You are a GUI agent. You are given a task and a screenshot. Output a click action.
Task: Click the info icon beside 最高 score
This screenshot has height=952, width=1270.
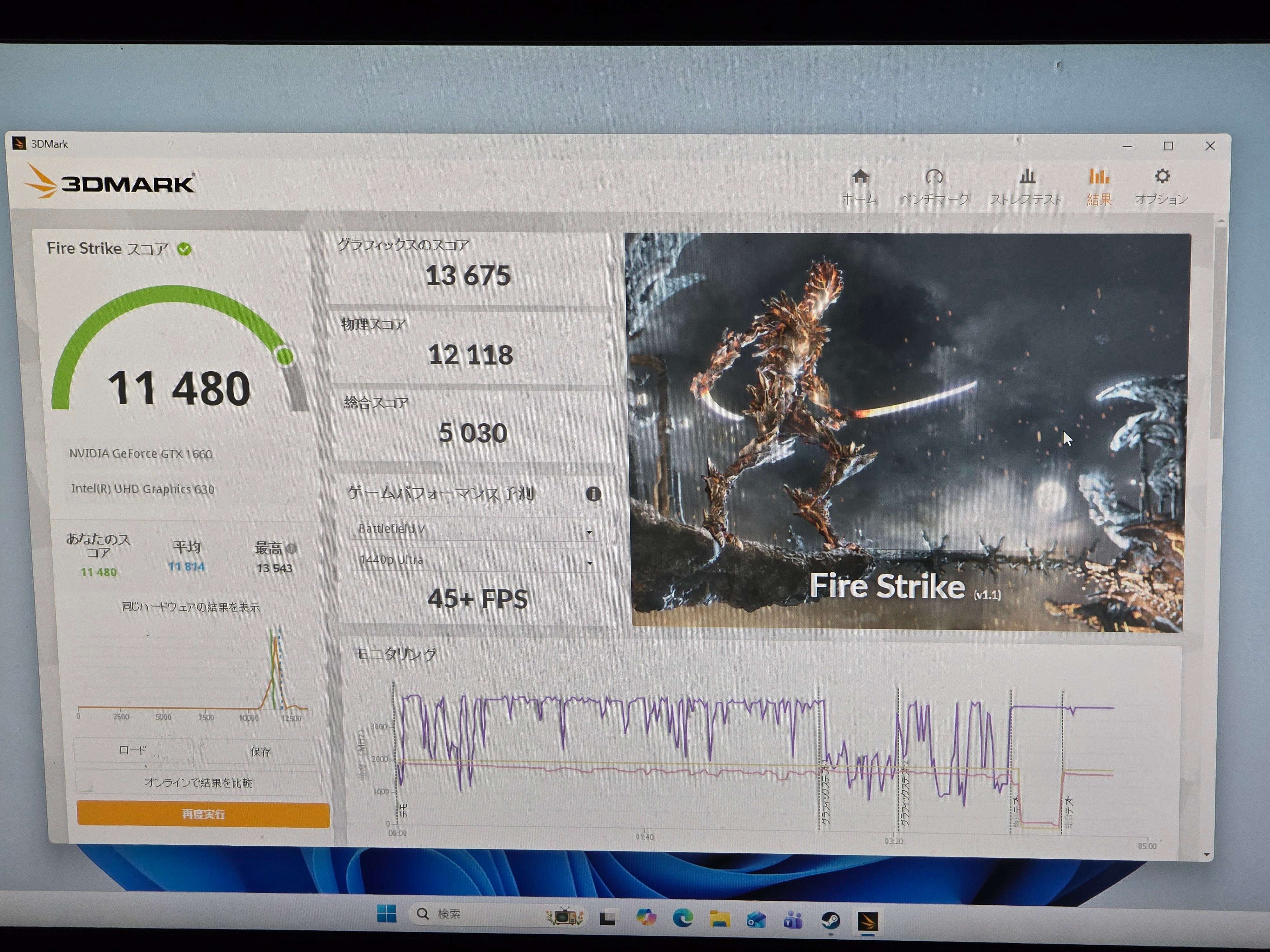click(x=292, y=549)
